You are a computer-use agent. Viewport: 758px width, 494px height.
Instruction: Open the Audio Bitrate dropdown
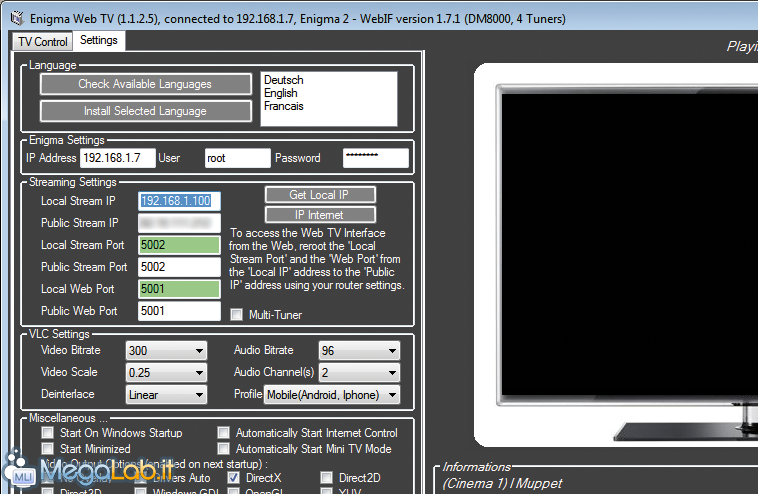coord(359,351)
